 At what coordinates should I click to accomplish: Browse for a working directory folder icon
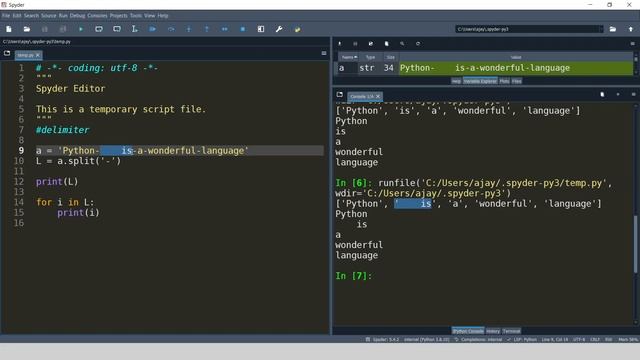pyautogui.click(x=613, y=29)
